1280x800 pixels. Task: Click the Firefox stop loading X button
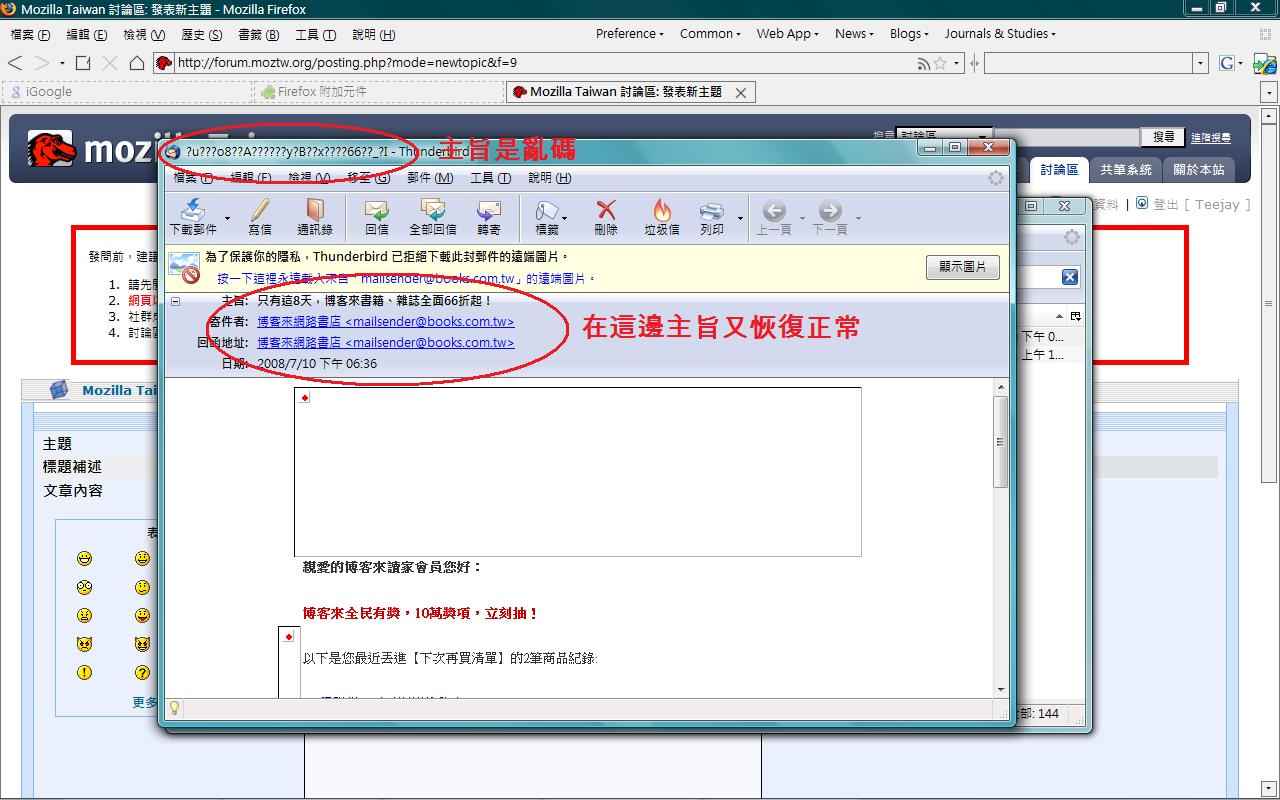coord(110,63)
